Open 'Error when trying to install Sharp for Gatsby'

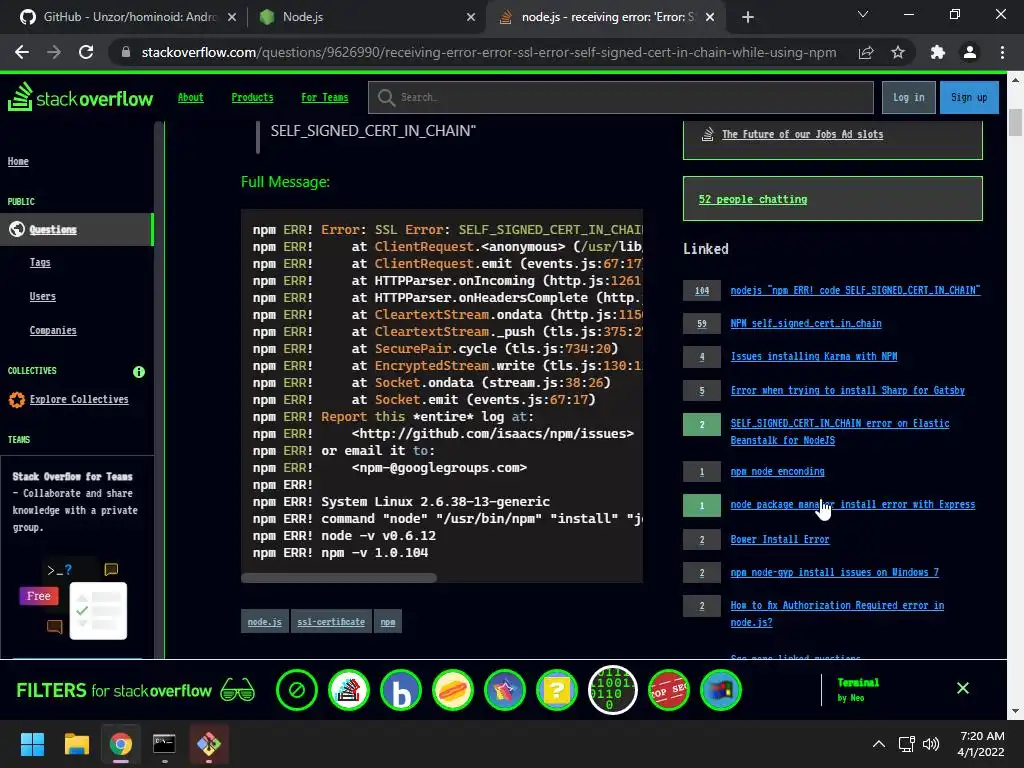click(x=848, y=390)
